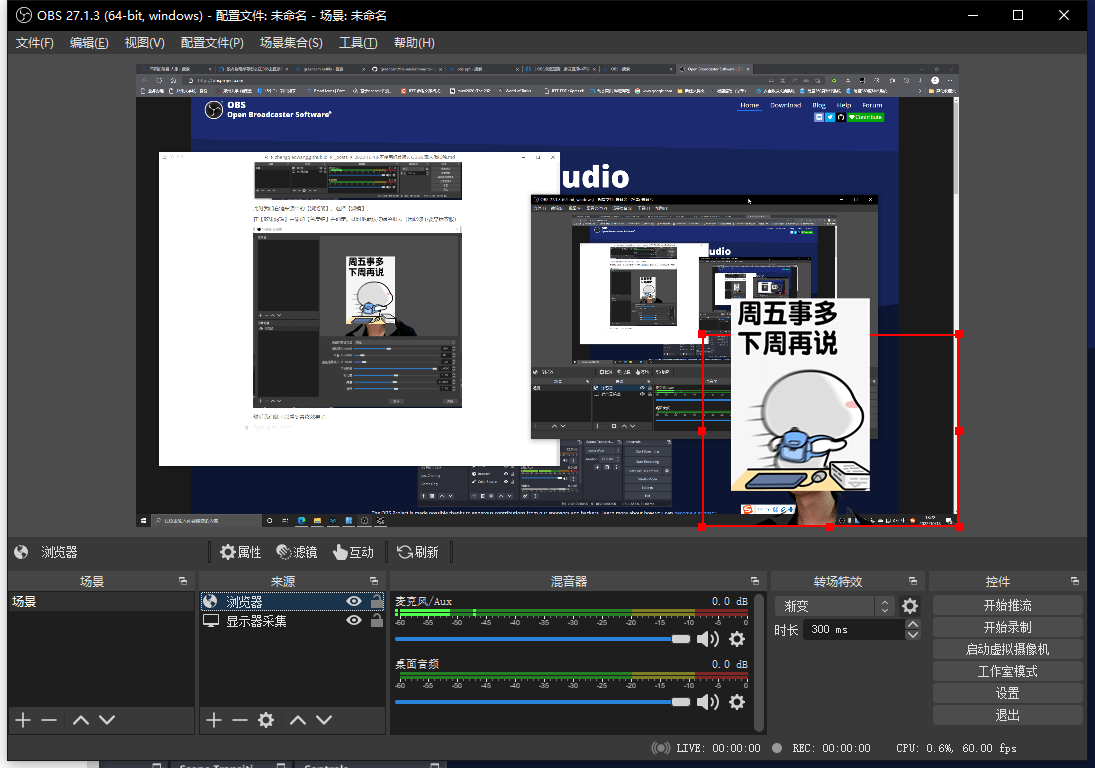Image resolution: width=1095 pixels, height=768 pixels.
Task: Click the REC status dot icon
Action: (777, 748)
